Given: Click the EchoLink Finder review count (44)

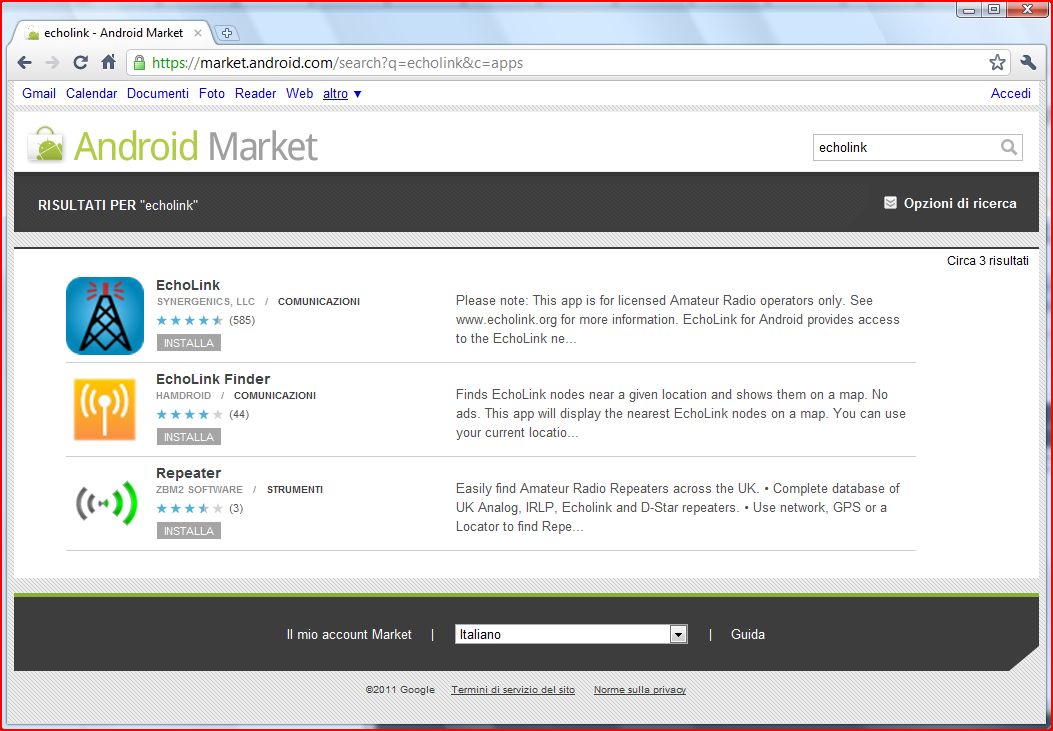Looking at the screenshot, I should [239, 415].
